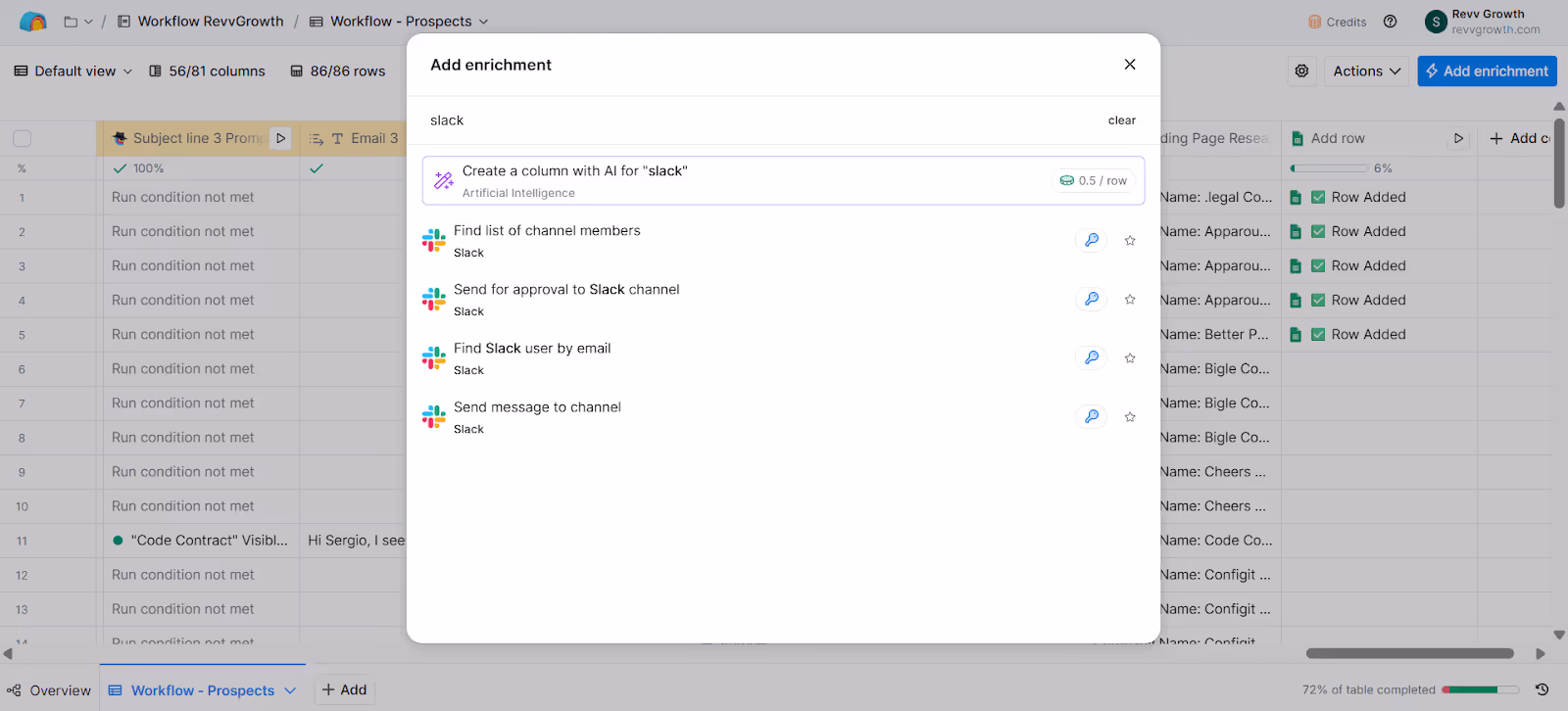Toggle Row Added checkbox in row 1
The width and height of the screenshot is (1568, 711).
click(1318, 197)
